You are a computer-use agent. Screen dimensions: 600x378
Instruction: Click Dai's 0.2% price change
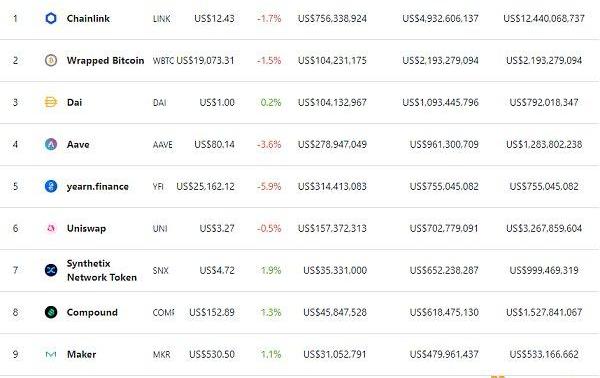(x=271, y=103)
